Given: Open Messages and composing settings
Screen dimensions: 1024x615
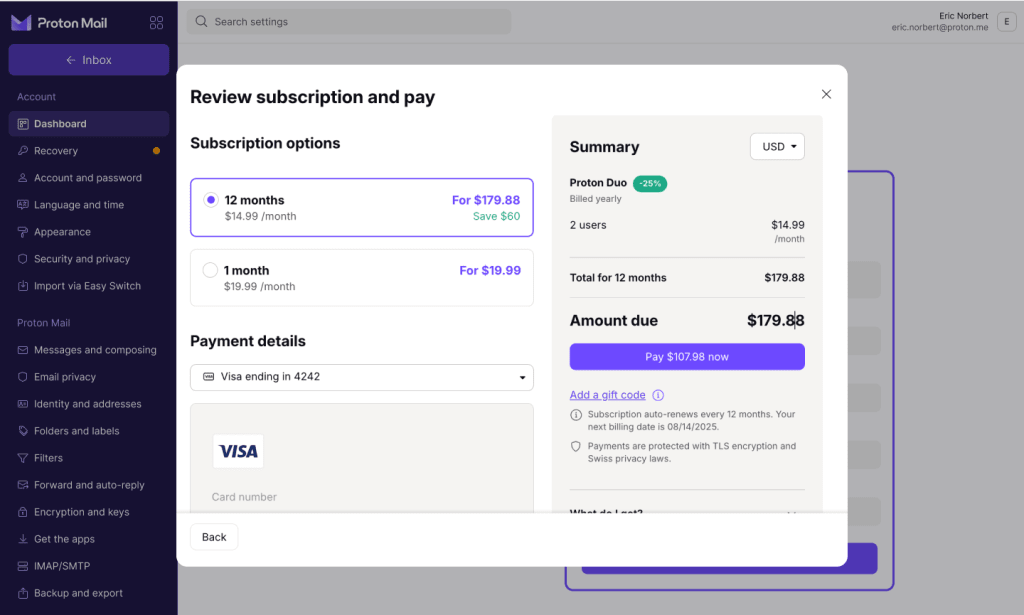Looking at the screenshot, I should [x=89, y=350].
